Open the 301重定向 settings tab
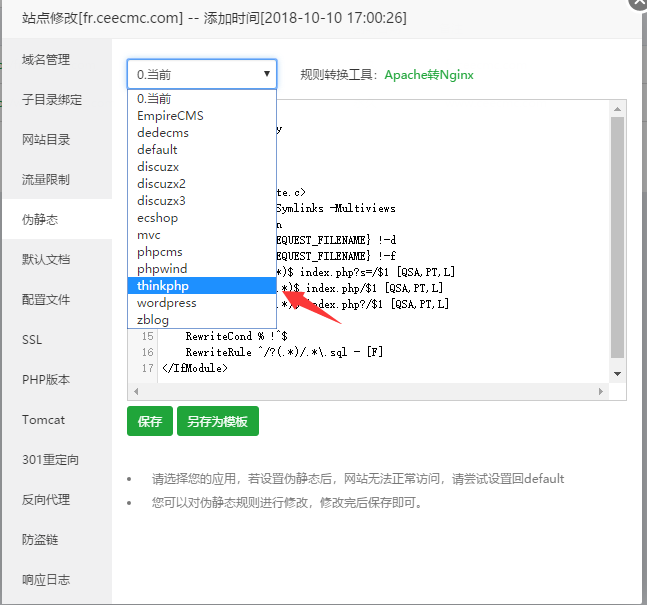The height and width of the screenshot is (605, 647). 50,460
